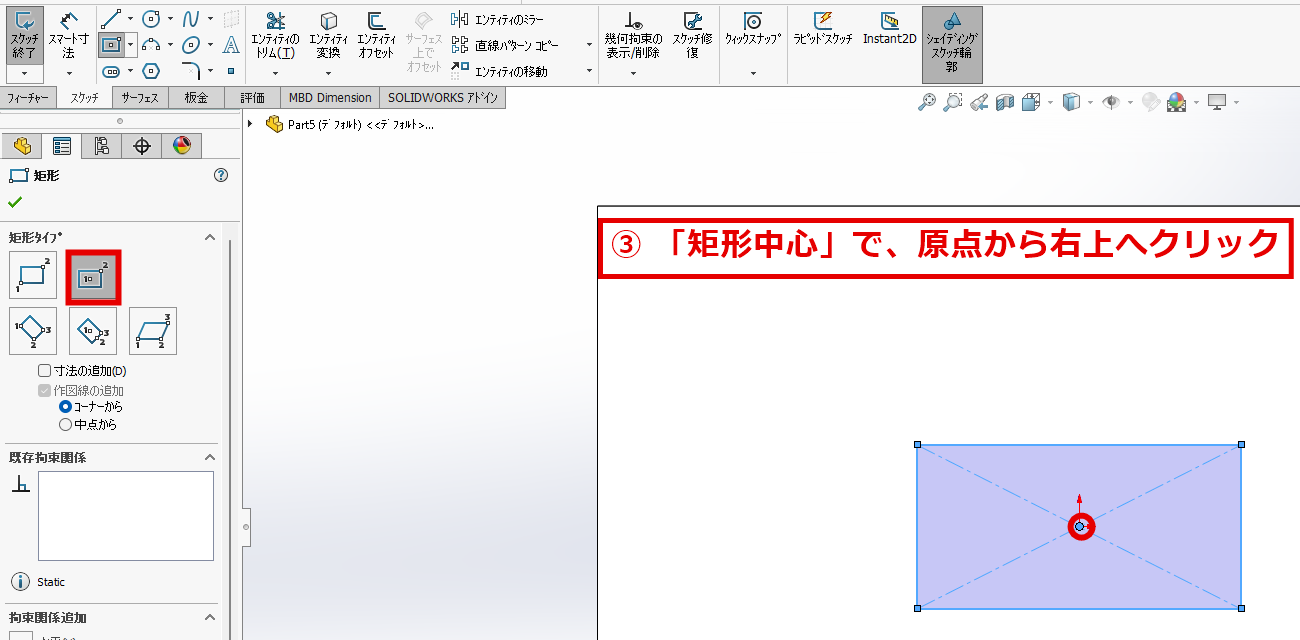Toggle Shaded Sketch Contours (シェイディングスケッチ輪郭)

[x=952, y=44]
